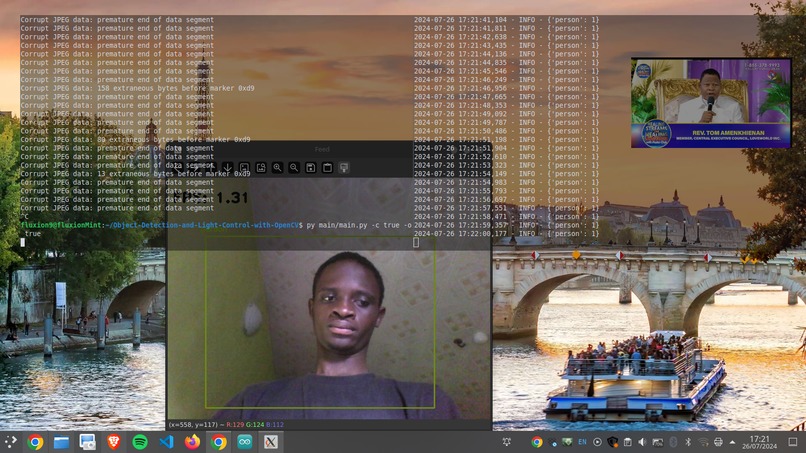
Task: Click the Chrome icon in the system tray
Action: coord(537,442)
